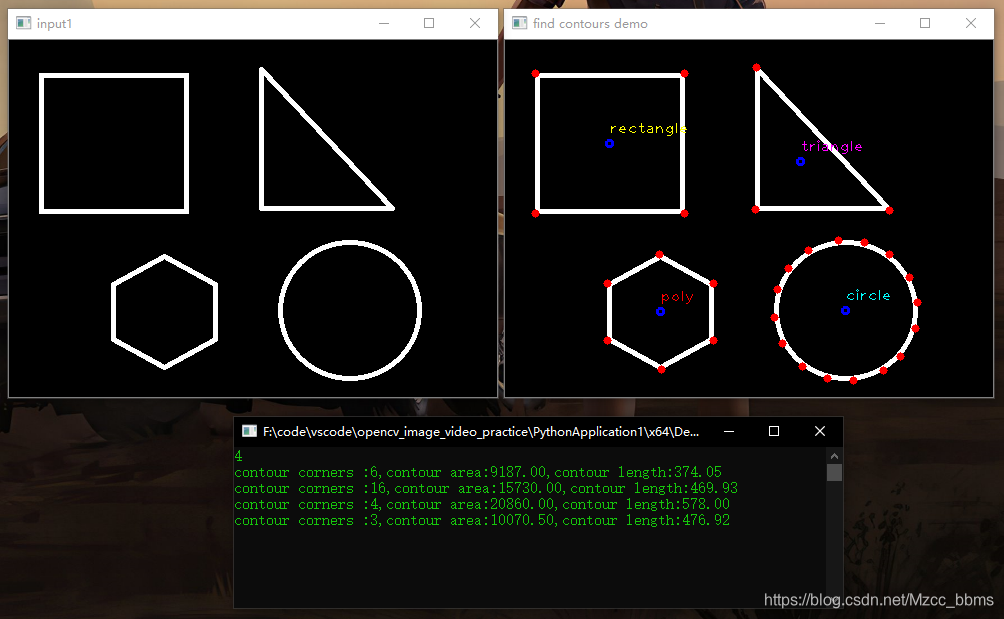
Task: Close the console window
Action: (820, 431)
